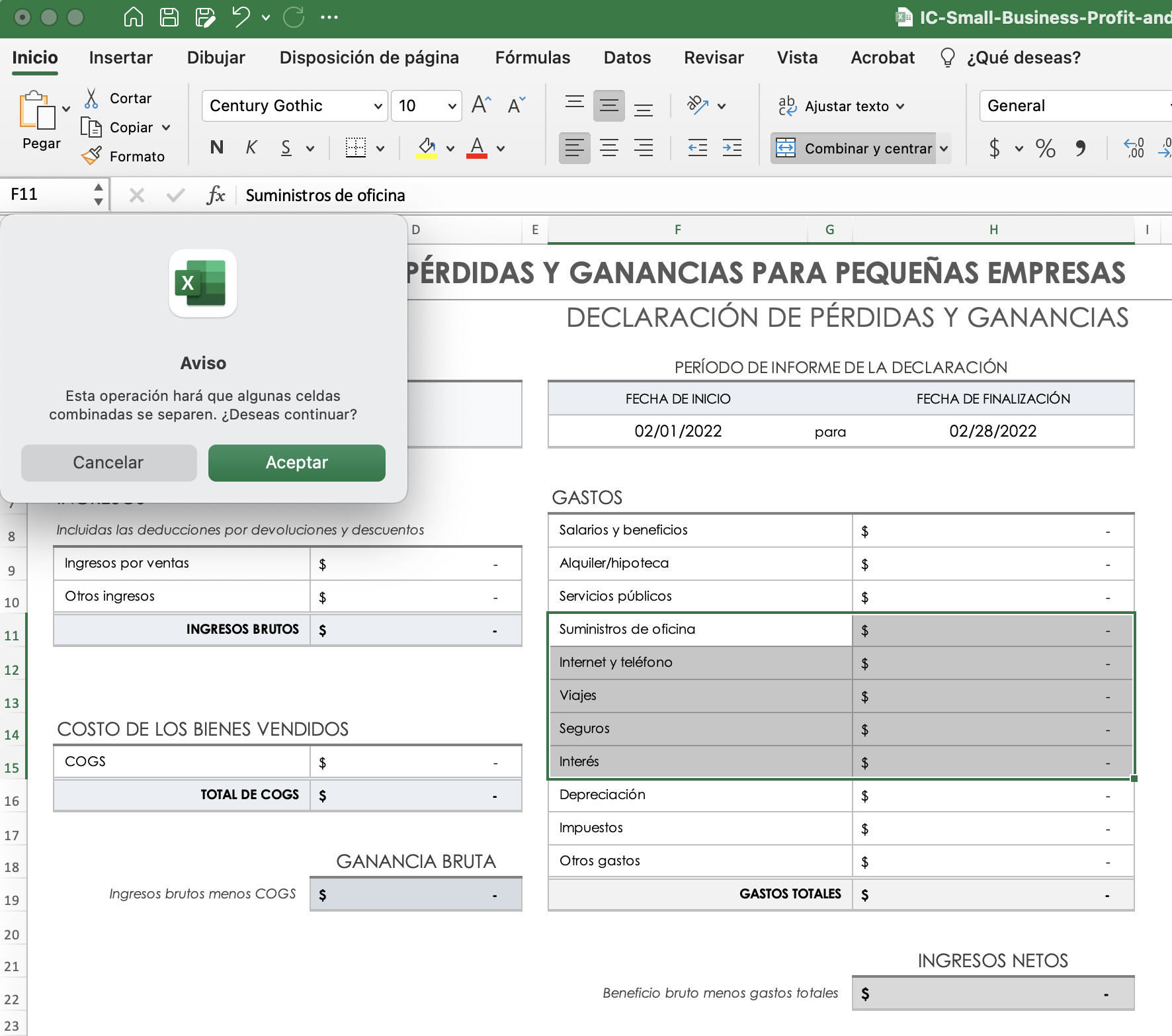The height and width of the screenshot is (1036, 1172).
Task: Open the Acrobat tab
Action: (882, 58)
